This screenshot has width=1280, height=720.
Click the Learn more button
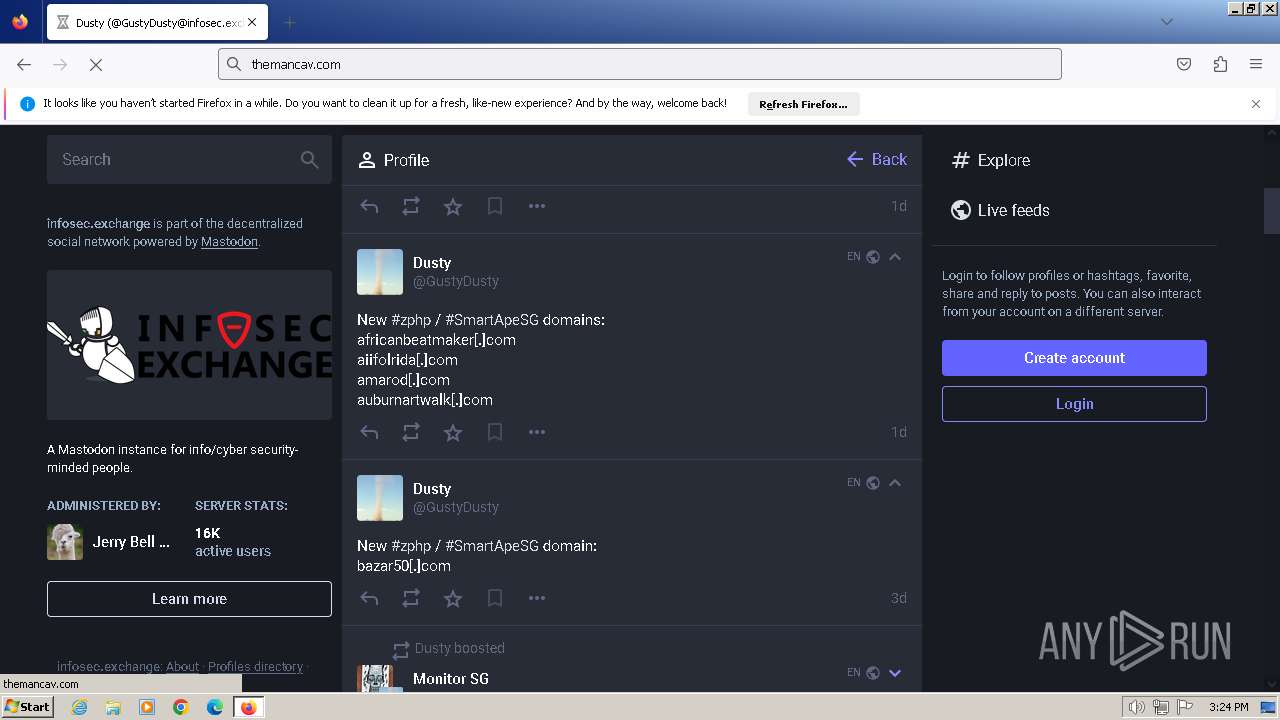click(x=189, y=599)
